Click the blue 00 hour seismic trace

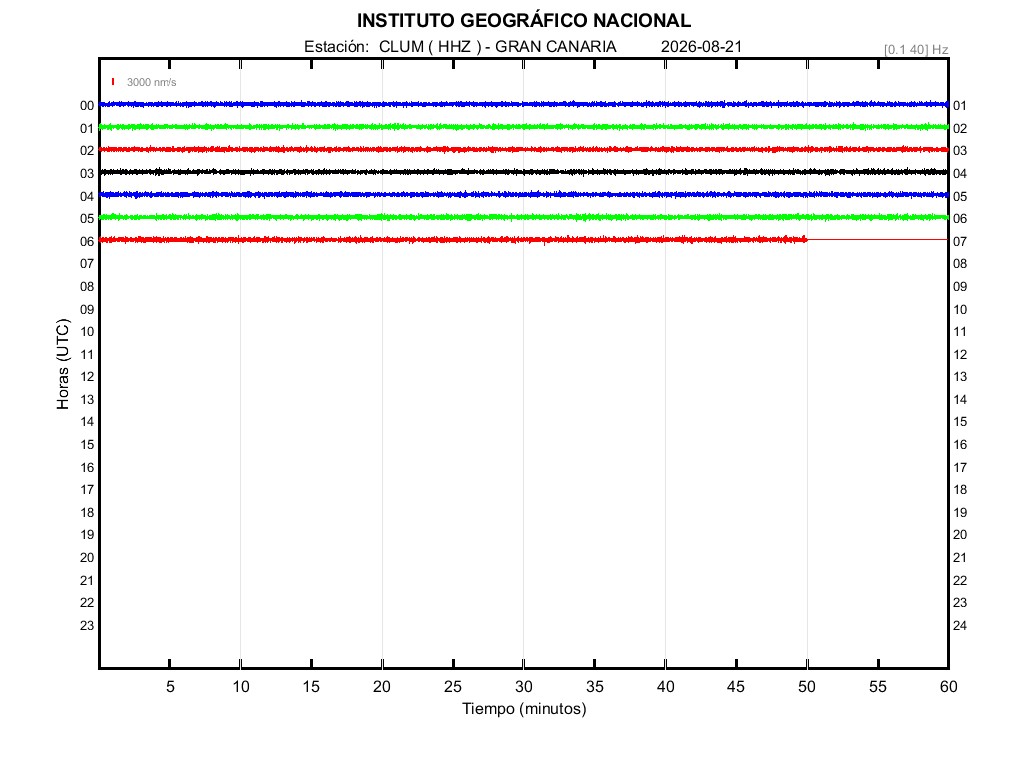pos(524,104)
